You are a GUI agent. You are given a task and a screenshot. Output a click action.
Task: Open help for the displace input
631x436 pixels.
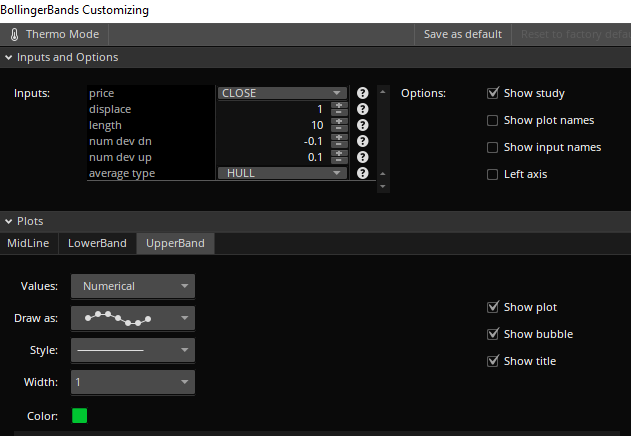coord(363,109)
